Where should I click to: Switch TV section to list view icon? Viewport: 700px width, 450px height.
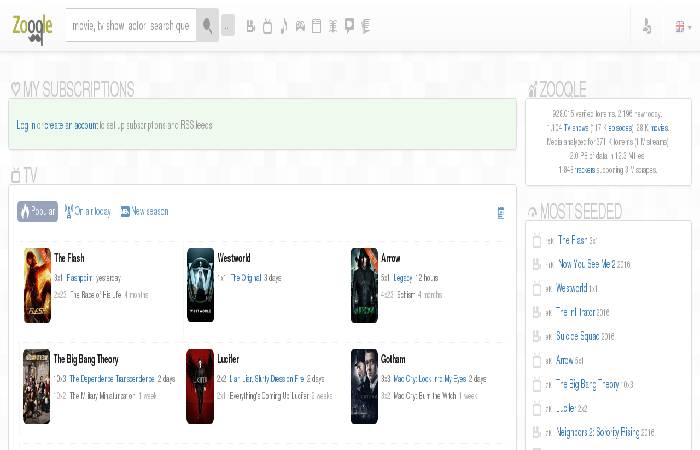500,212
